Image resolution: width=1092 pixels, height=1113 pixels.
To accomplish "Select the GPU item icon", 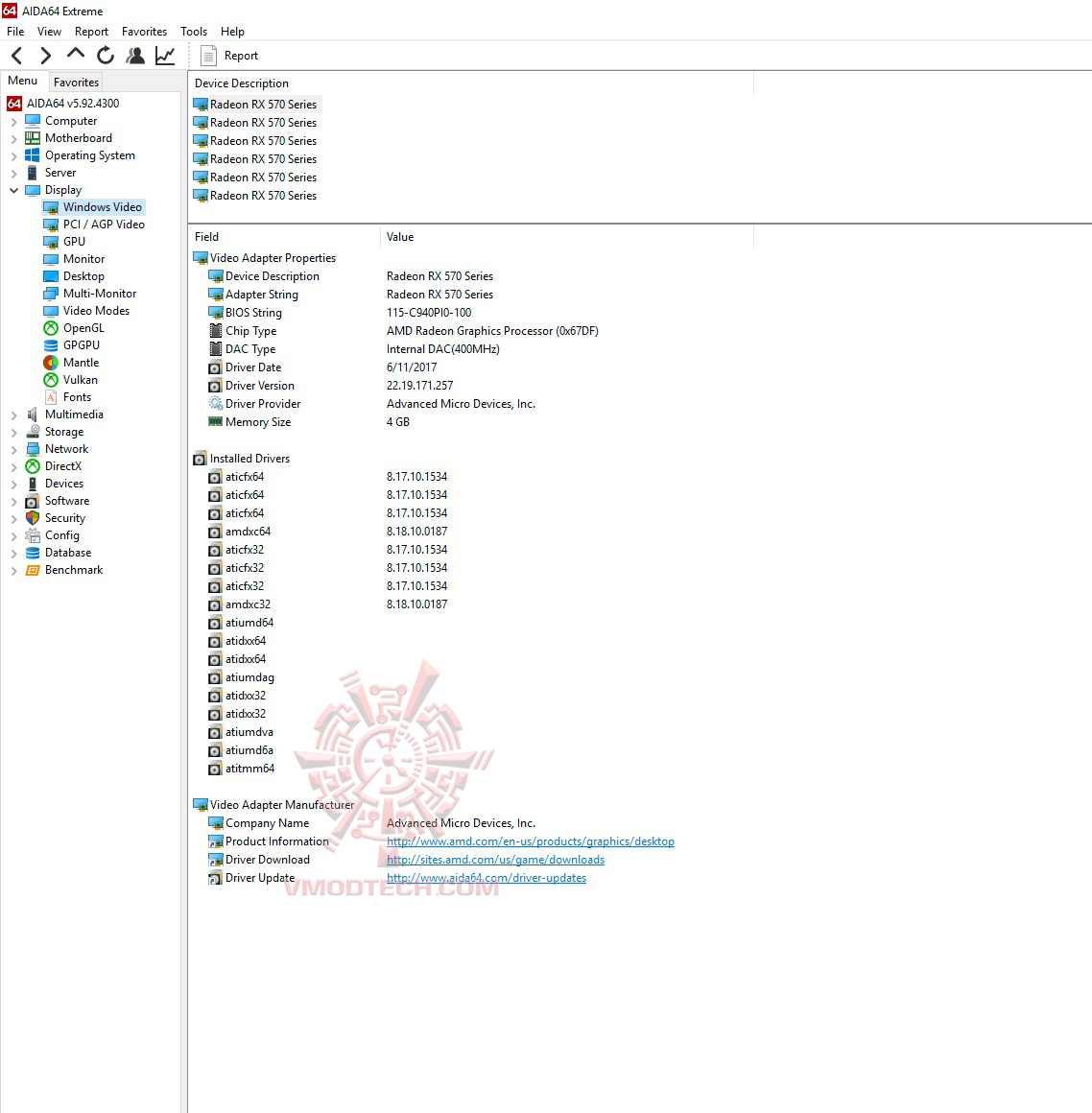I will click(51, 242).
